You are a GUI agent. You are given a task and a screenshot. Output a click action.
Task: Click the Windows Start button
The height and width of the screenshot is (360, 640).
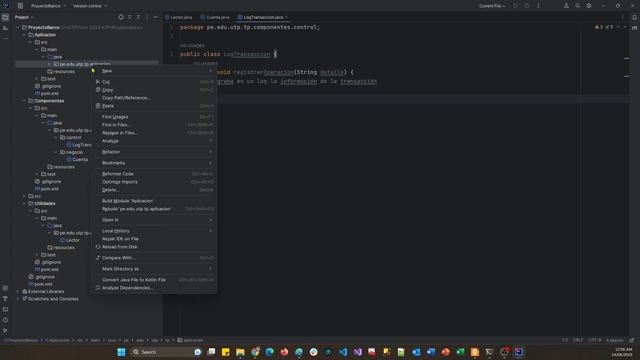point(121,352)
